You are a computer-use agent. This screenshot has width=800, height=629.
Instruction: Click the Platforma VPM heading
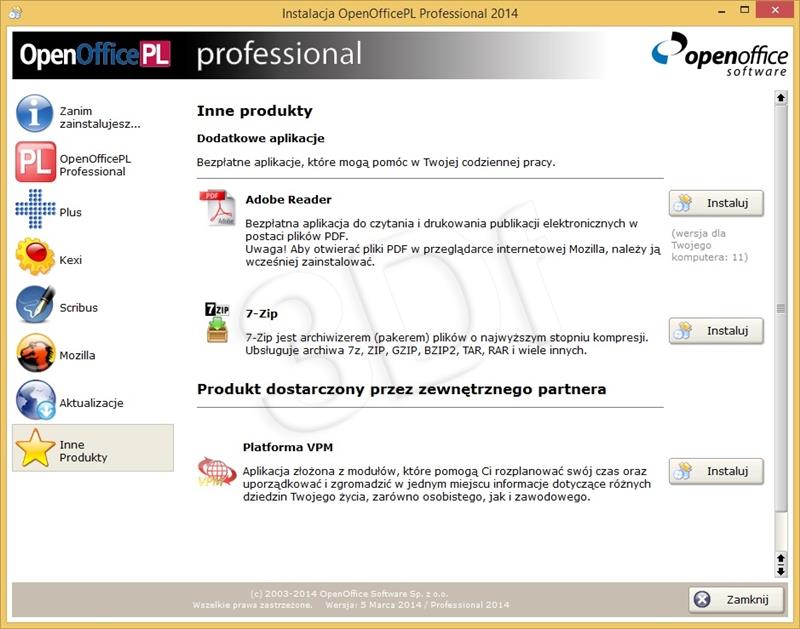click(288, 447)
